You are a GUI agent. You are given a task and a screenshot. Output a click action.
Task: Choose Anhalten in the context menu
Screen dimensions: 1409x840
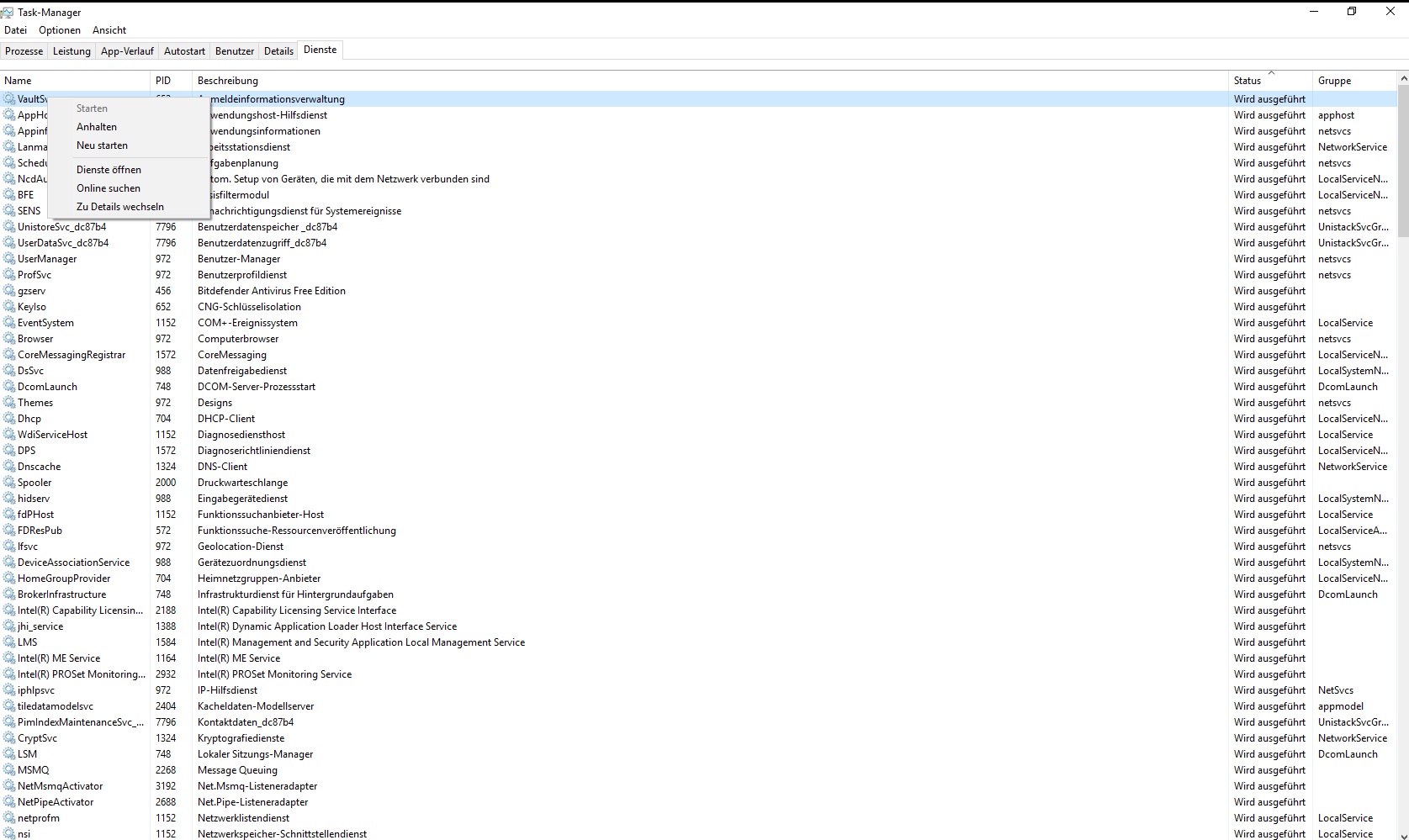click(128, 127)
